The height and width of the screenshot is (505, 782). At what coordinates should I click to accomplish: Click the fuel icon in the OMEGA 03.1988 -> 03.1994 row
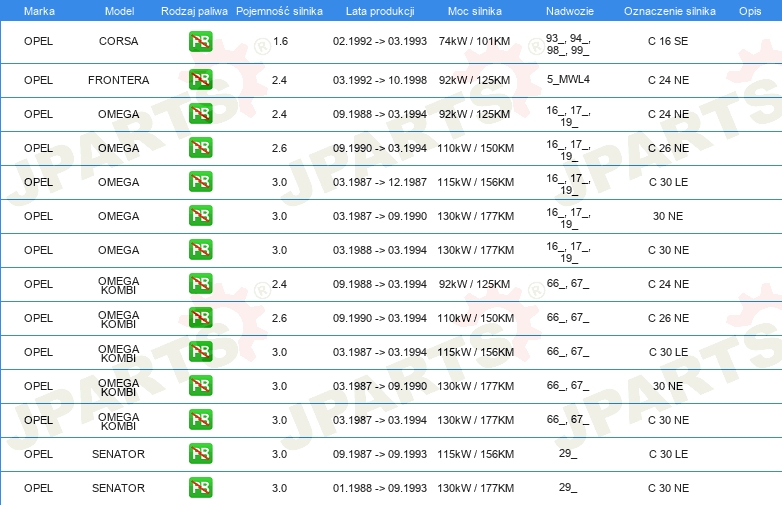click(x=200, y=249)
